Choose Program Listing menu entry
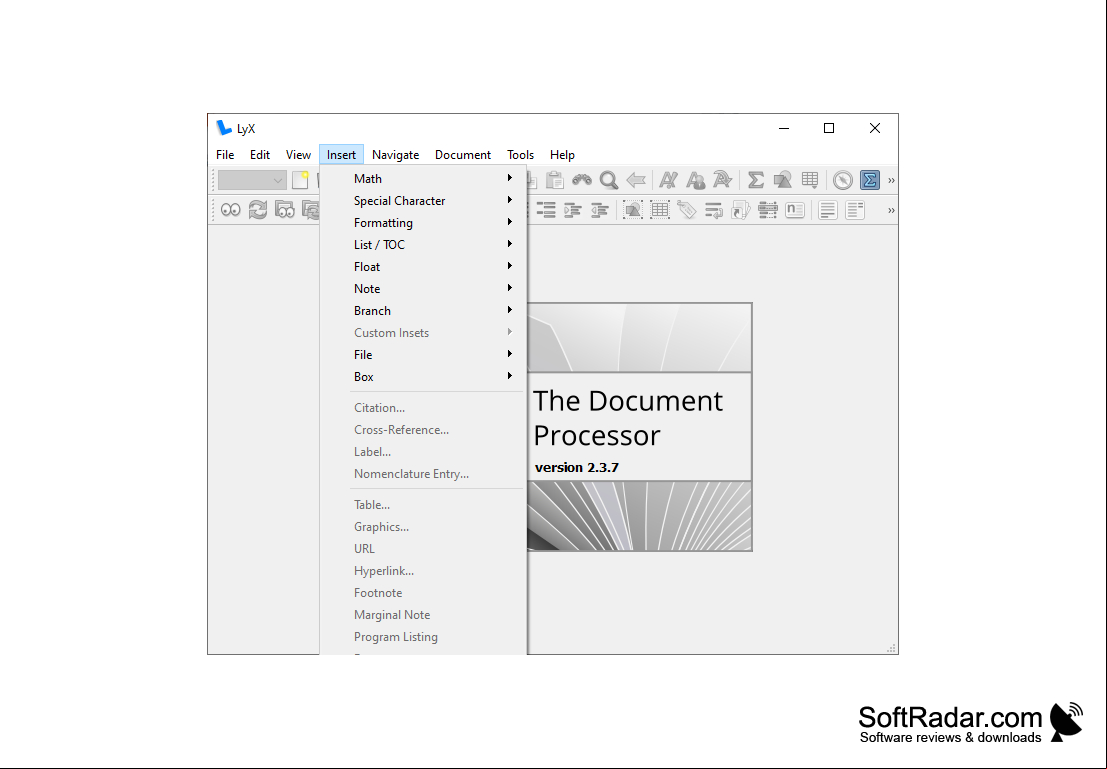The image size is (1107, 769). [424, 636]
